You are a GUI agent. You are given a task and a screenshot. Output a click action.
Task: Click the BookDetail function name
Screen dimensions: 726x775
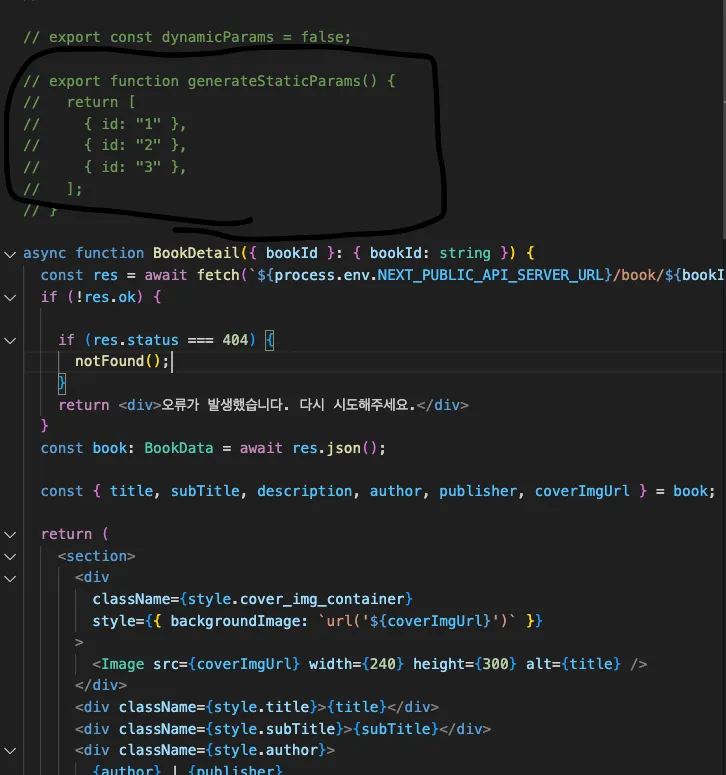click(196, 253)
